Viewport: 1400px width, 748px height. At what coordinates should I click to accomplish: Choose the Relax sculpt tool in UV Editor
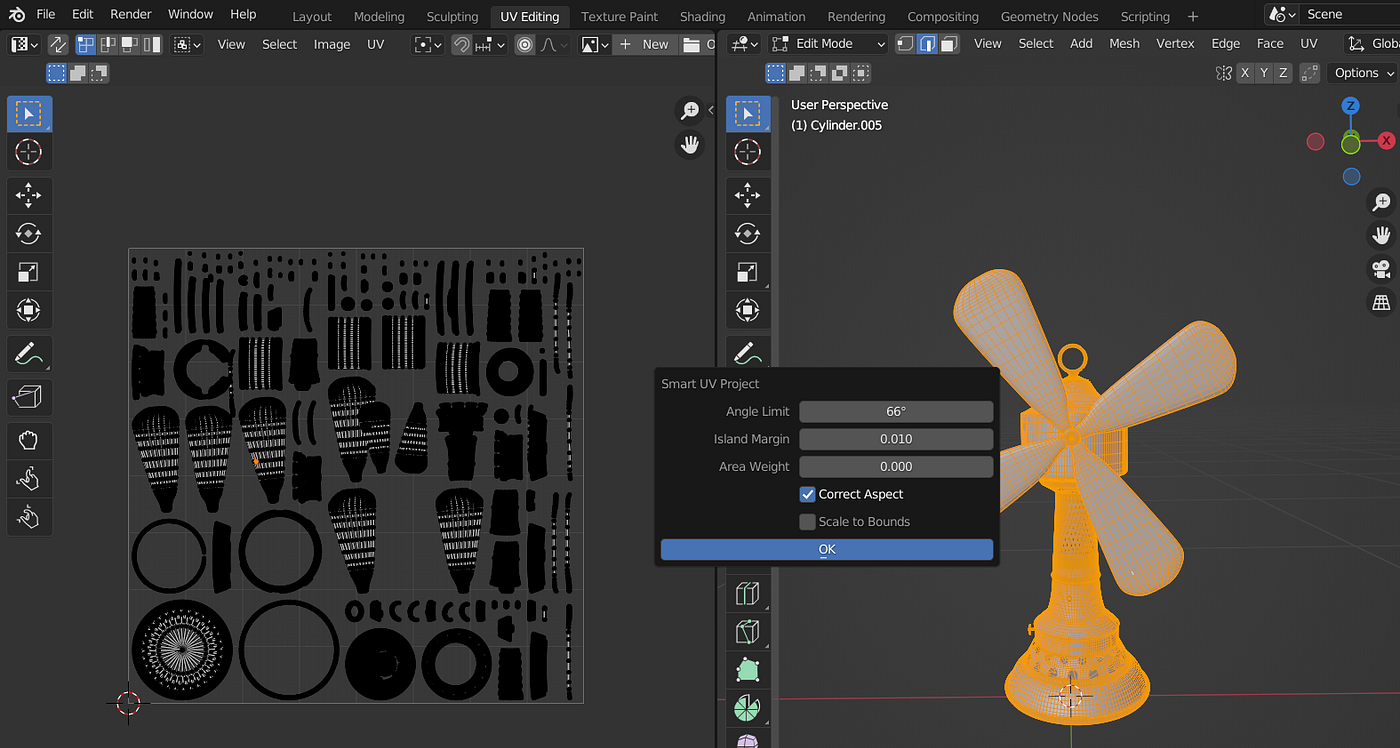point(29,478)
